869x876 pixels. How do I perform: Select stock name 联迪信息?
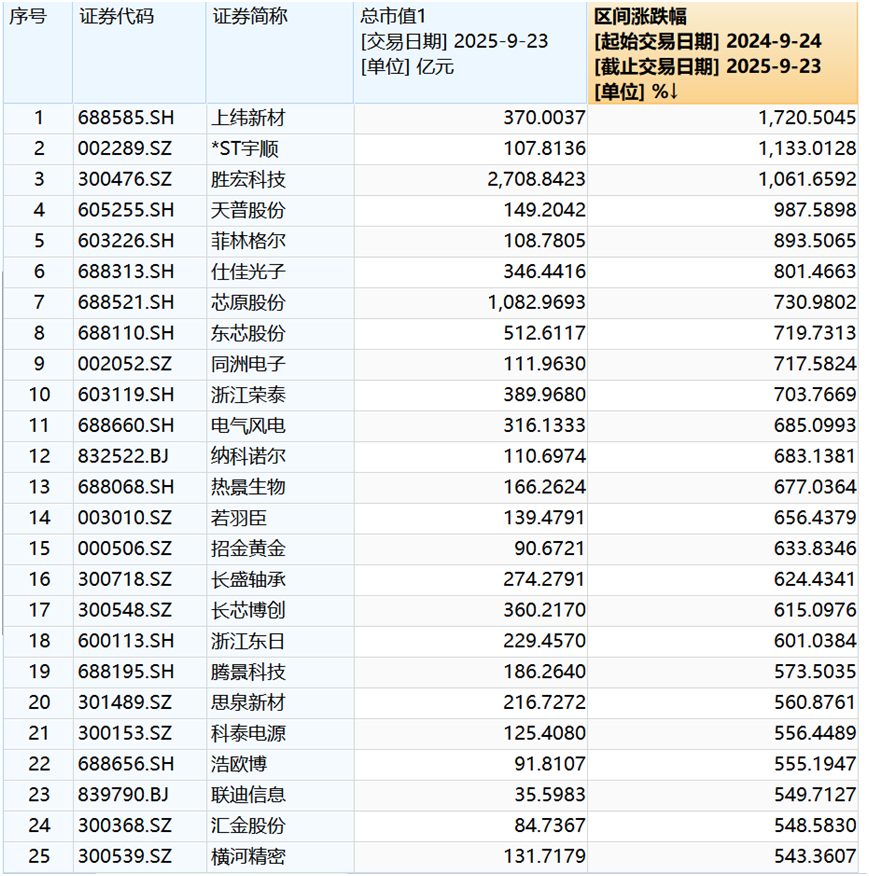tap(248, 794)
